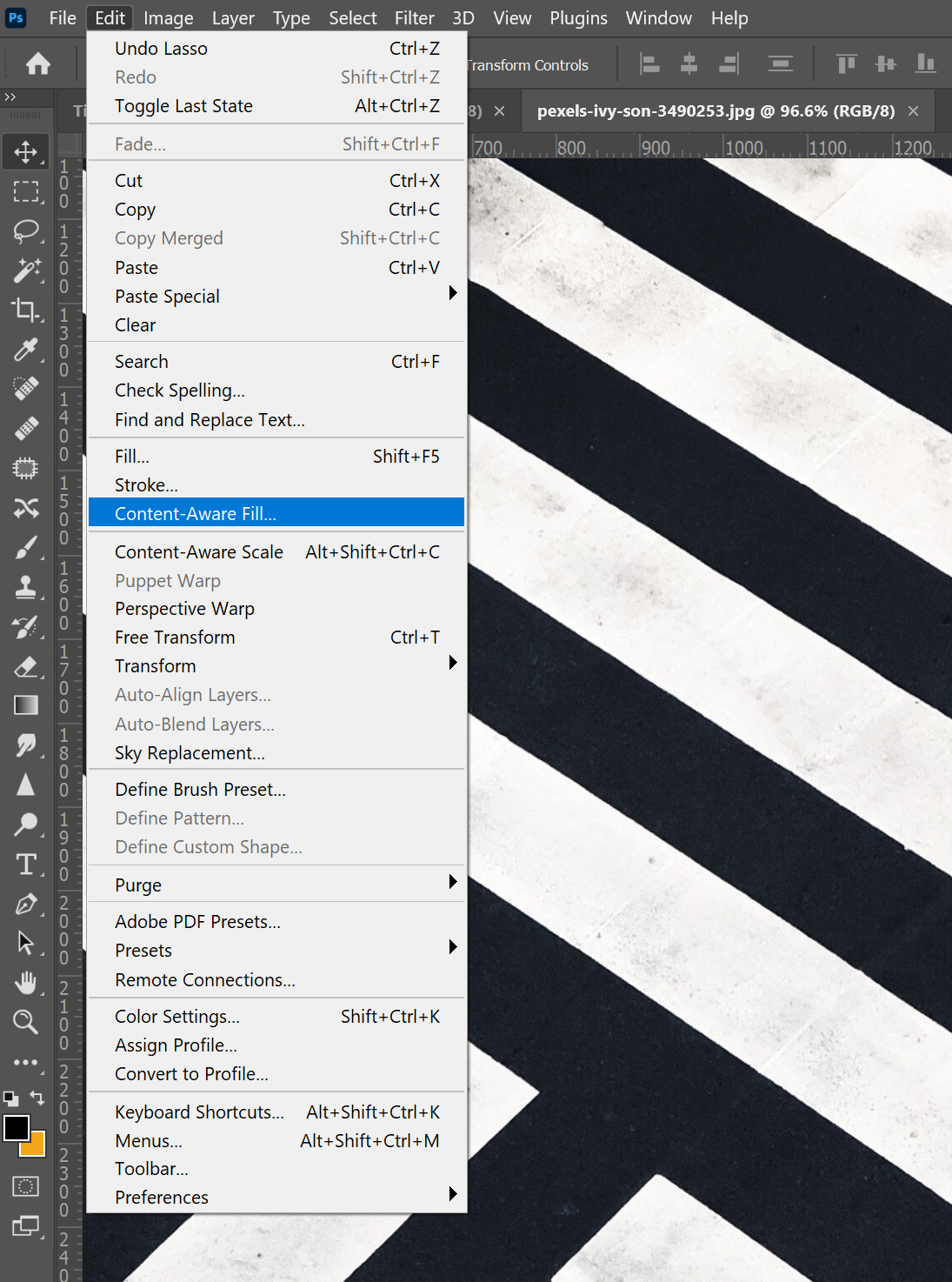Image resolution: width=952 pixels, height=1282 pixels.
Task: Select the Path Selection tool
Action: [x=26, y=943]
